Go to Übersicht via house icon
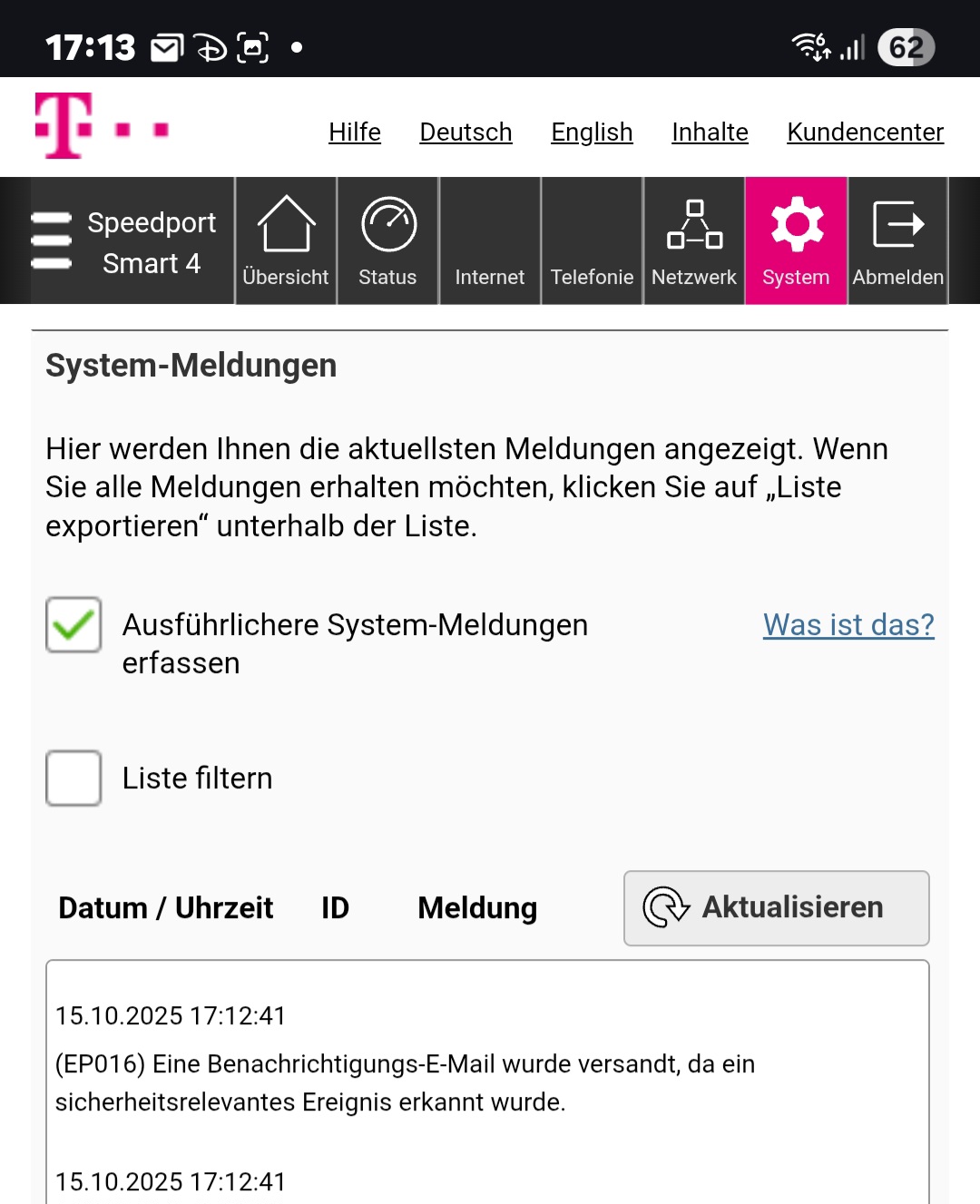This screenshot has width=980, height=1204. click(x=287, y=224)
